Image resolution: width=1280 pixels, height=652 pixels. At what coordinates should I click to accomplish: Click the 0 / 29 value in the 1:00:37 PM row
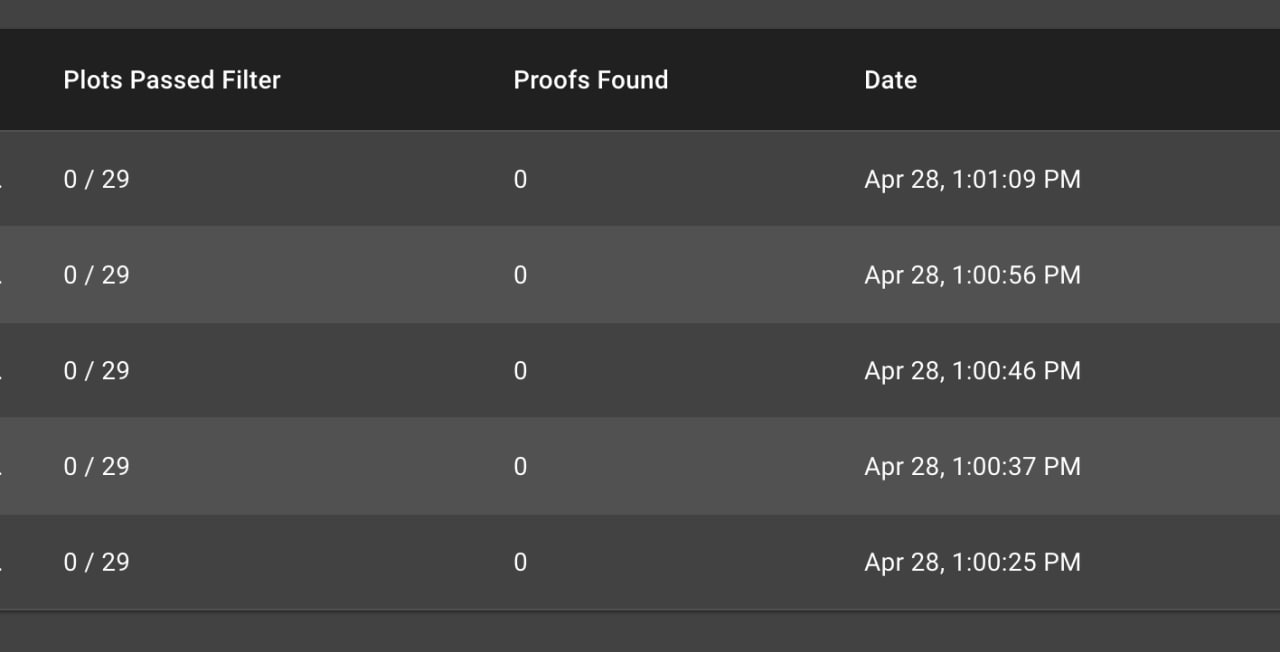click(x=97, y=467)
